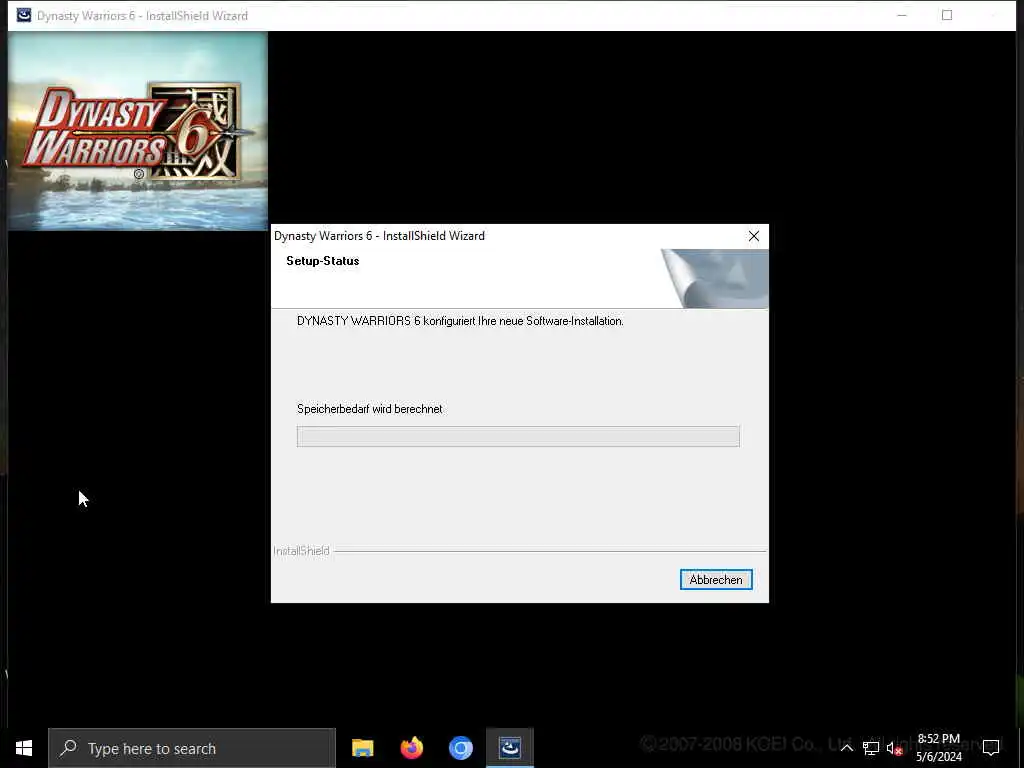Open the blue circle browser icon in taskbar

(x=460, y=748)
